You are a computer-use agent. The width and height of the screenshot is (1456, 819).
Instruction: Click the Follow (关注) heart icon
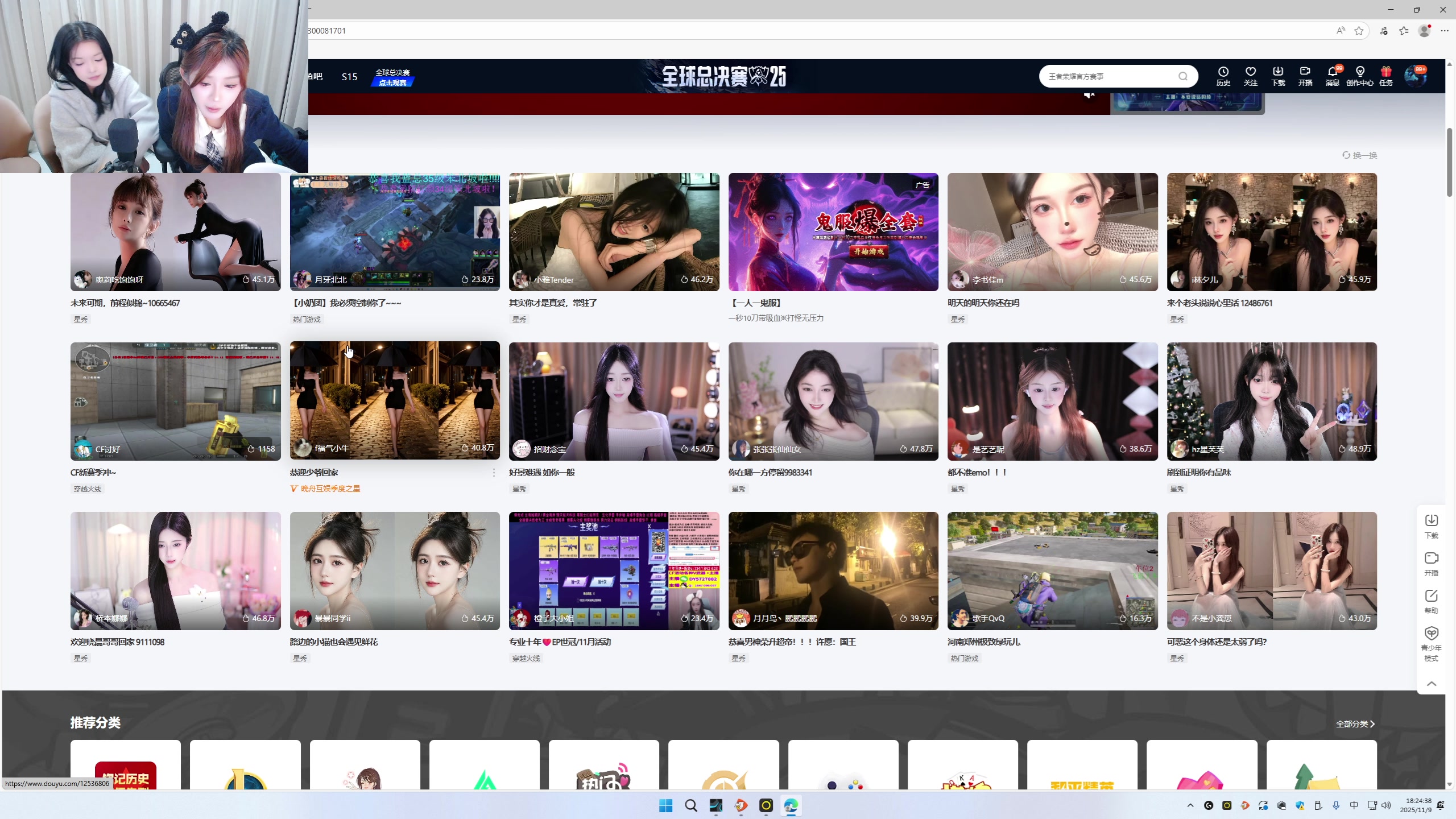pos(1250,72)
